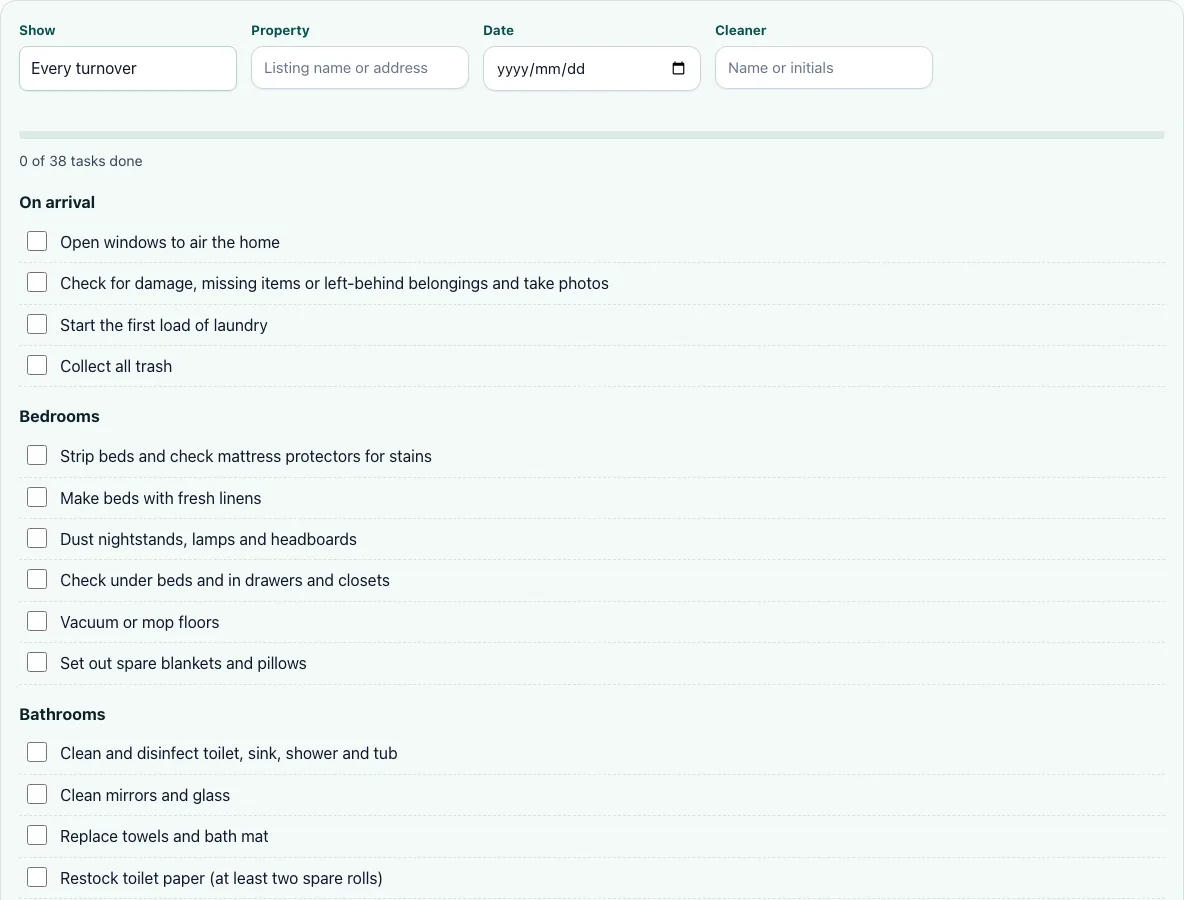Open the calendar picker icon in Date field
Viewport: 1184px width, 900px height.
pyautogui.click(x=678, y=68)
